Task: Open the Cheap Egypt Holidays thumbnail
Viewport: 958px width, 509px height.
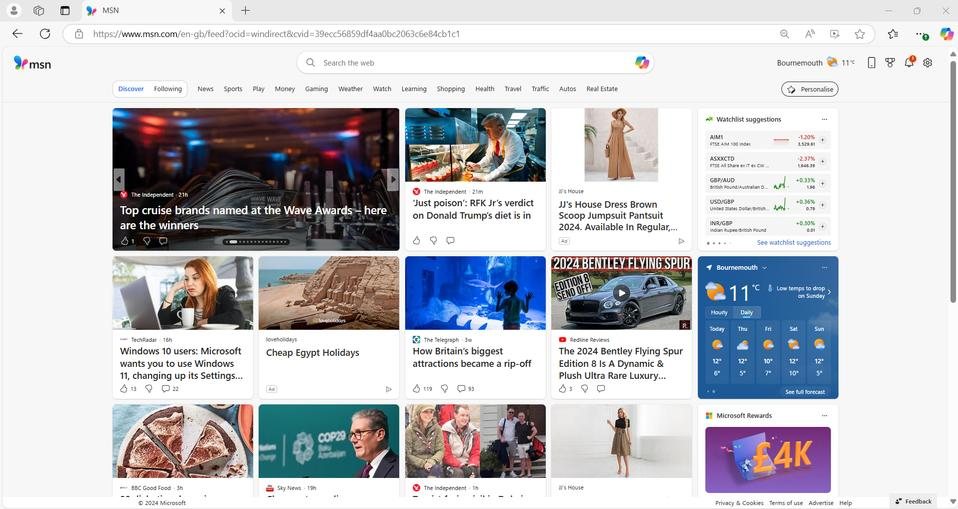Action: click(329, 293)
